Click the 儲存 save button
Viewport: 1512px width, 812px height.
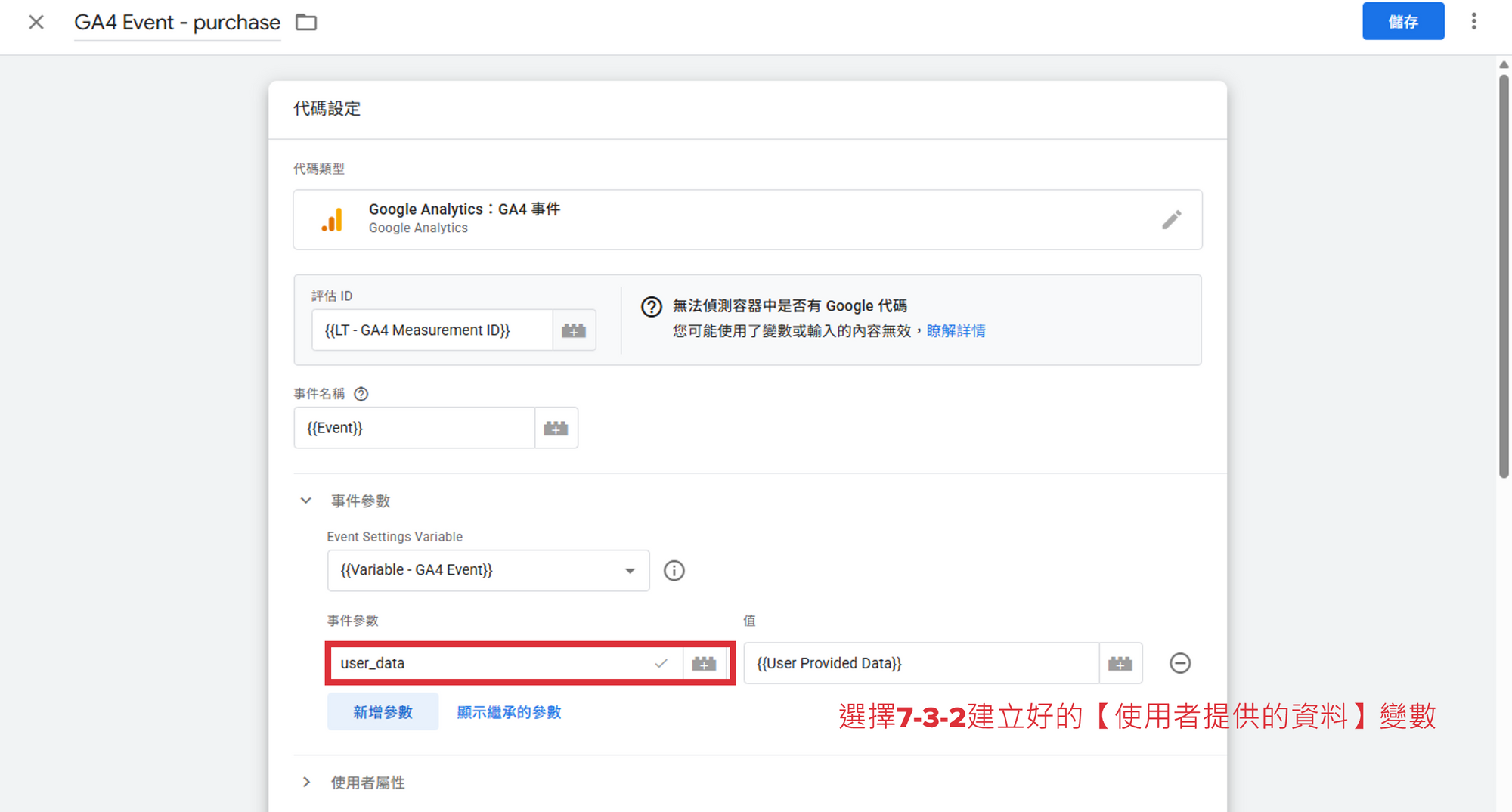click(x=1402, y=22)
